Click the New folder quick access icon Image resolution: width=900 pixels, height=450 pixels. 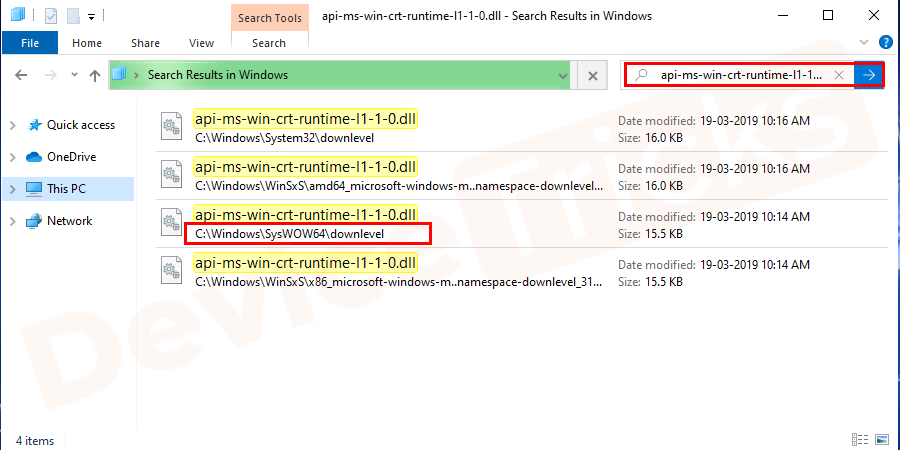[x=73, y=16]
